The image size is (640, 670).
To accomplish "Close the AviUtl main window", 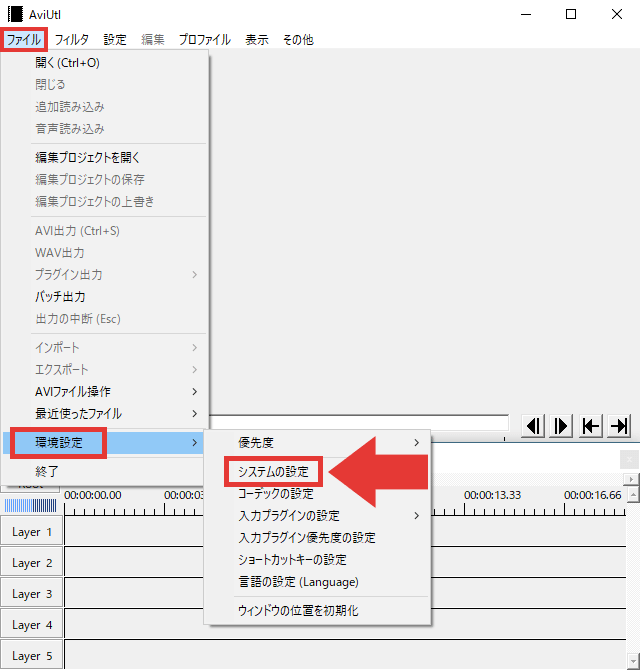I will pyautogui.click(x=617, y=15).
